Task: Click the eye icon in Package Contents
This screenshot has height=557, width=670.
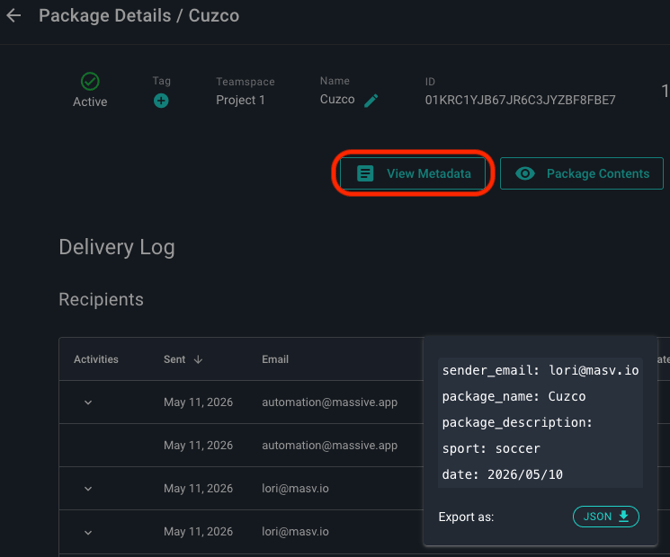Action: click(x=525, y=173)
